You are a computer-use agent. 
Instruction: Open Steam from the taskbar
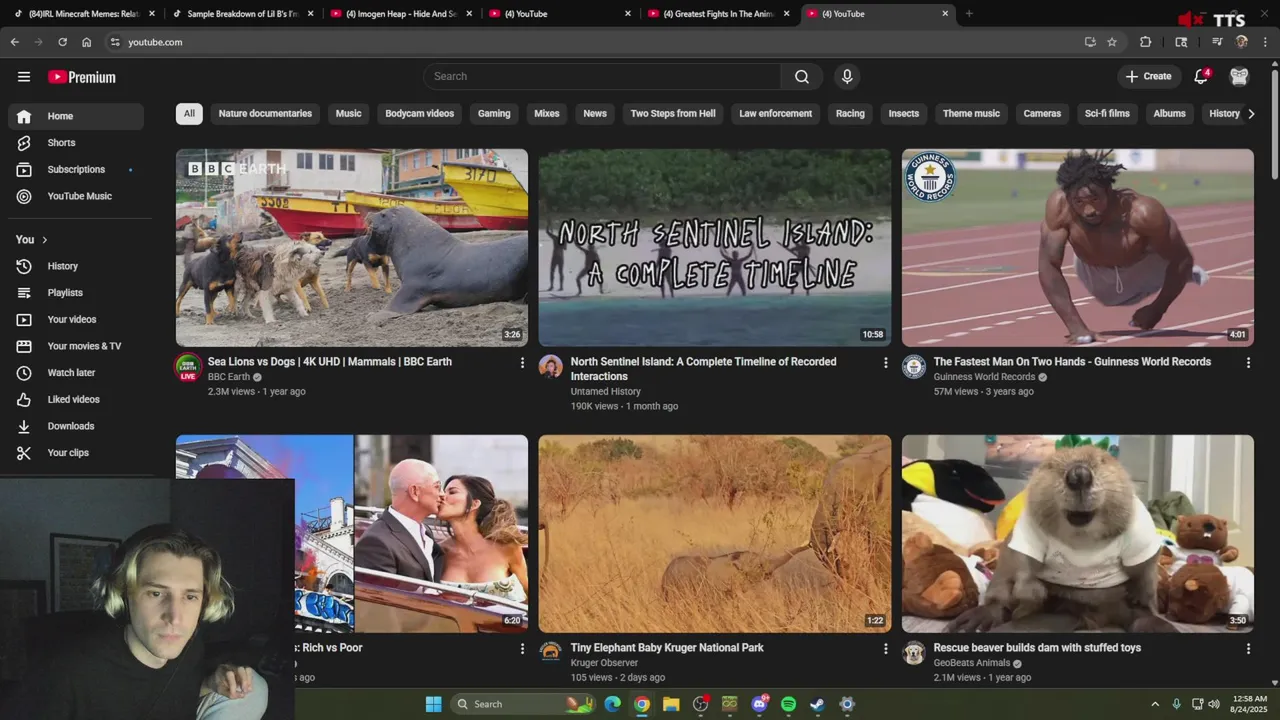[x=817, y=704]
